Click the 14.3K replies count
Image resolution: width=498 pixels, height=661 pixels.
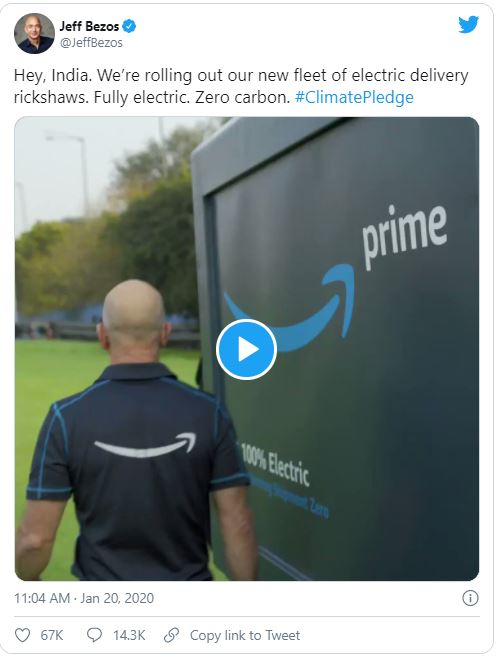click(129, 635)
